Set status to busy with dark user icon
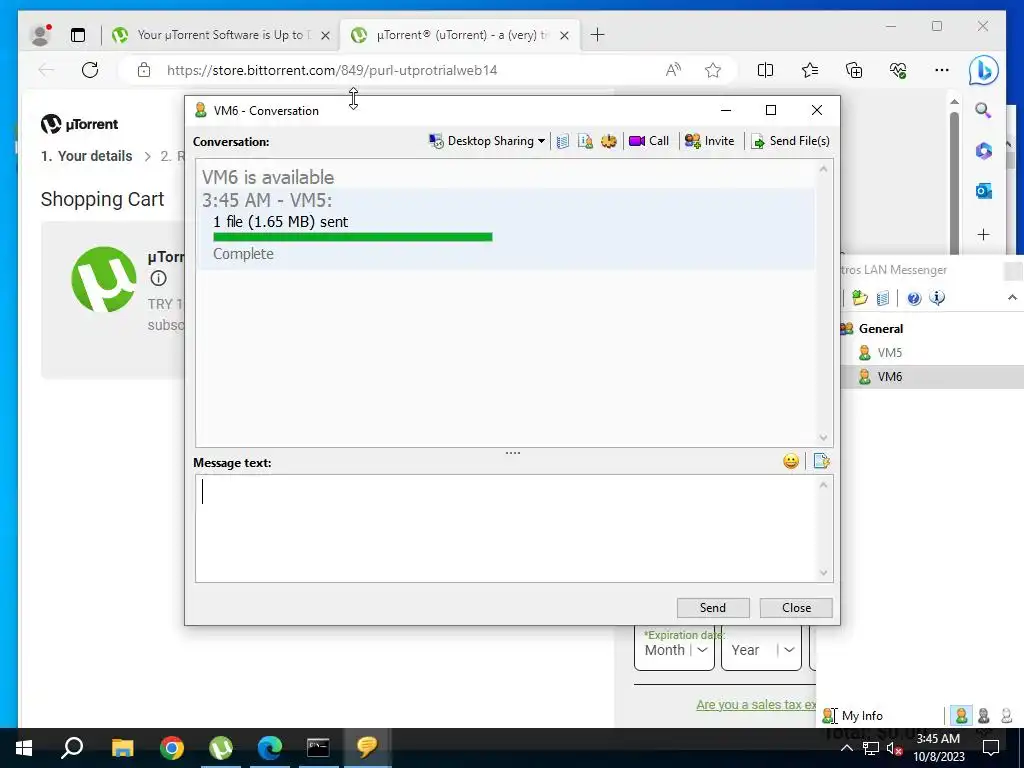Image resolution: width=1024 pixels, height=768 pixels. (984, 716)
